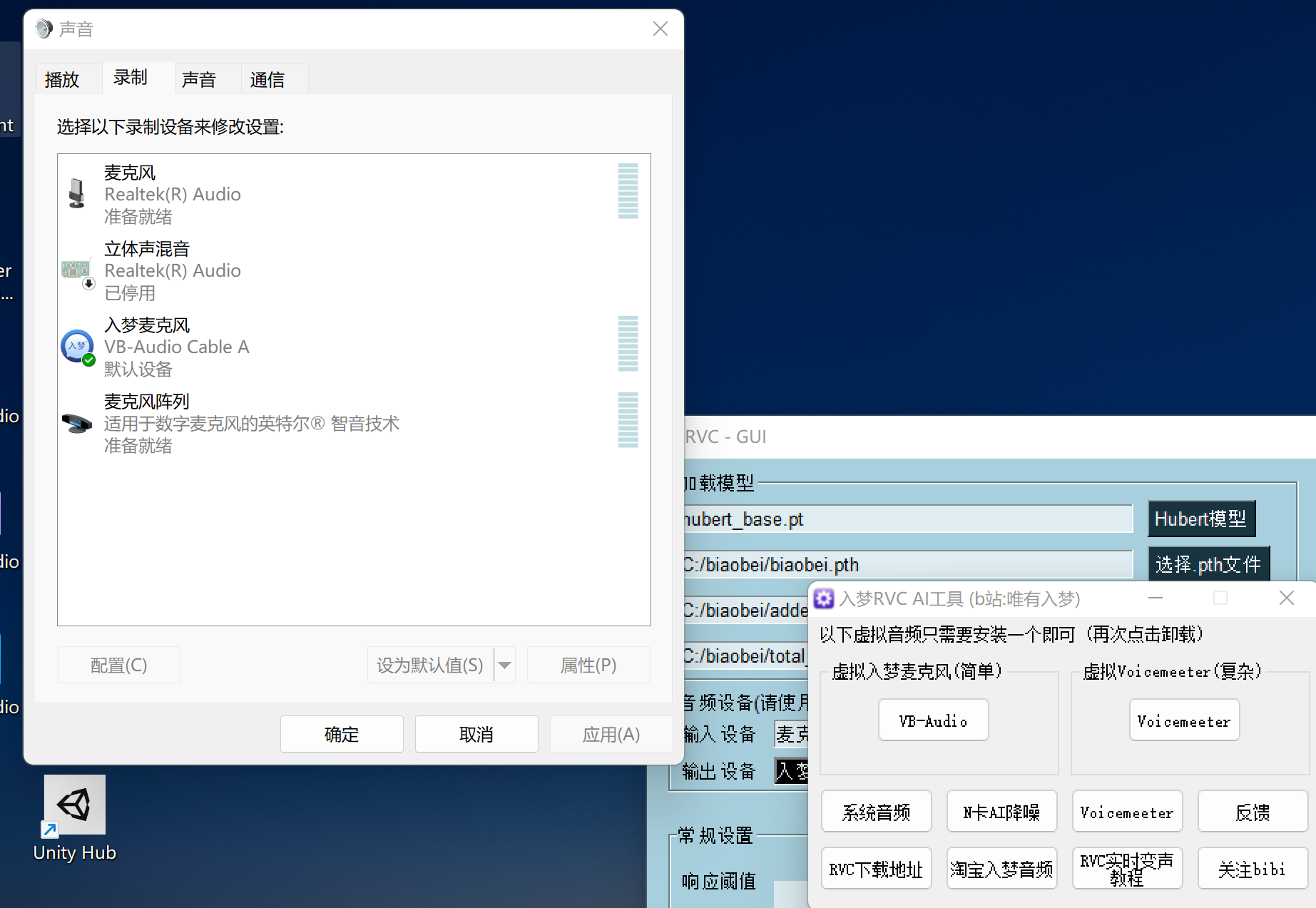
Task: Click the speaker icon in 声音 title bar
Action: pos(44,29)
